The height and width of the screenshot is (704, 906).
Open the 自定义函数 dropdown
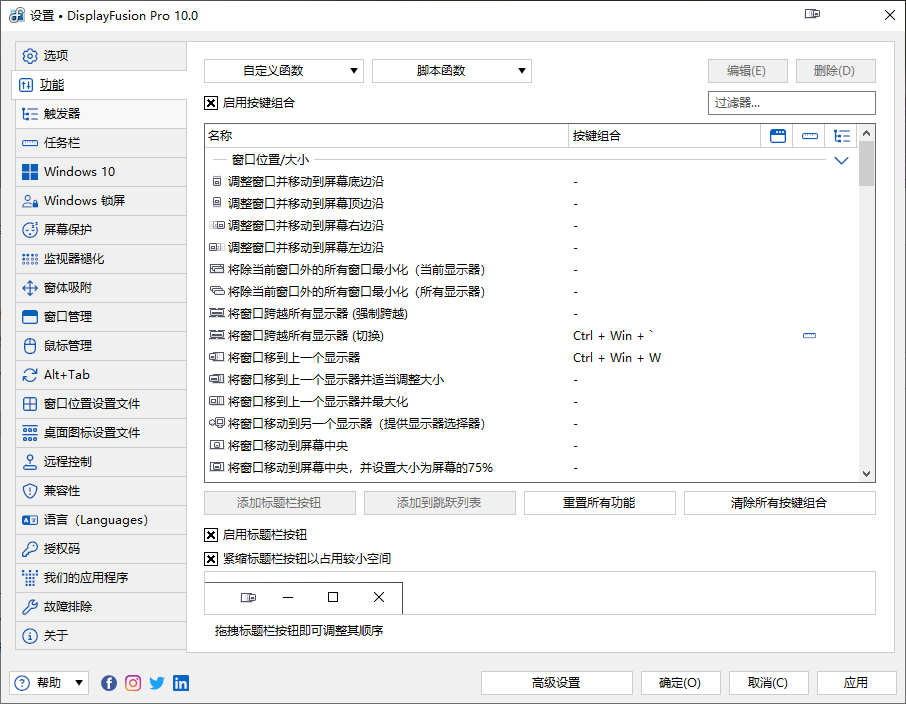(283, 71)
